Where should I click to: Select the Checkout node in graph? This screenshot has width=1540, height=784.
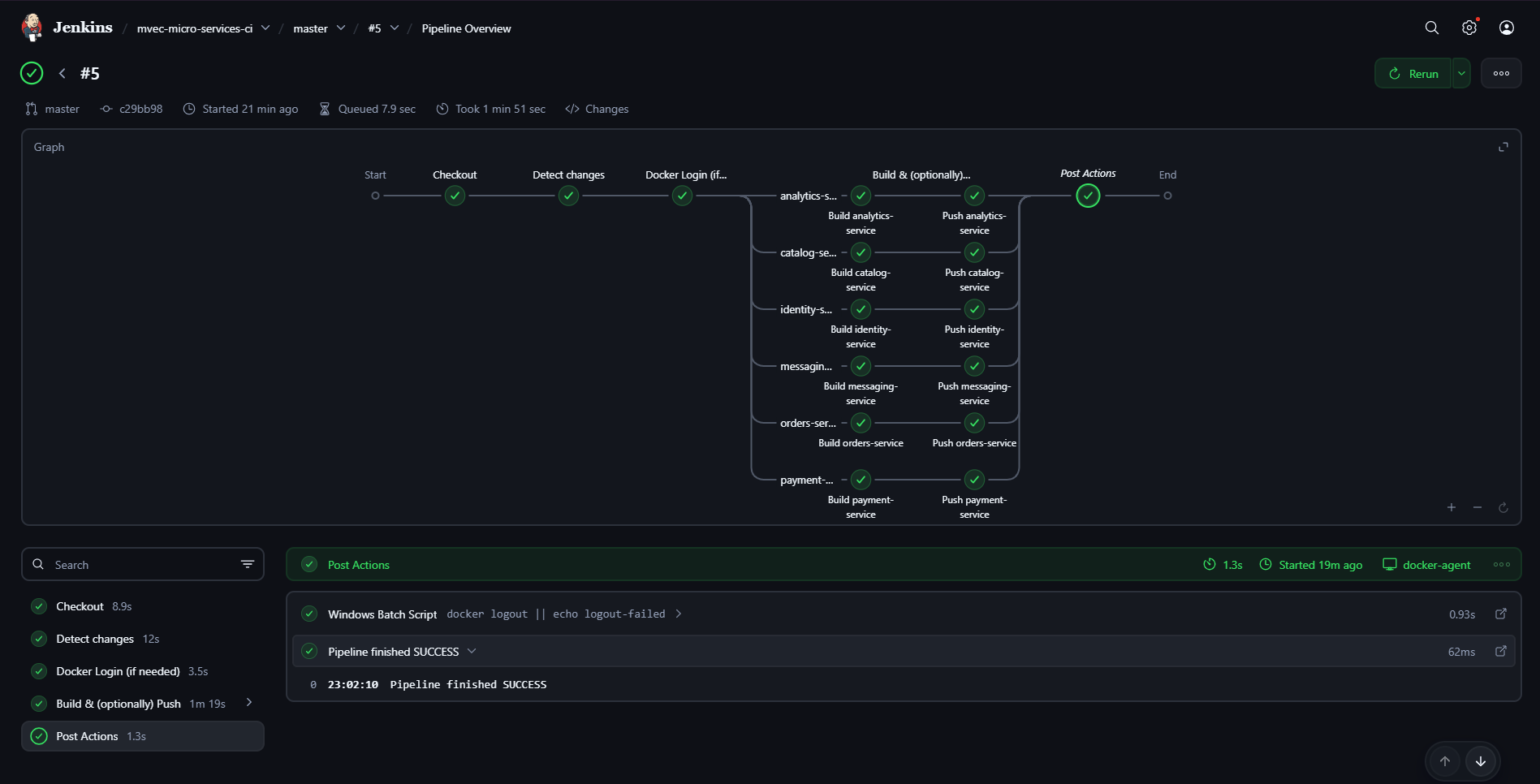(x=455, y=196)
